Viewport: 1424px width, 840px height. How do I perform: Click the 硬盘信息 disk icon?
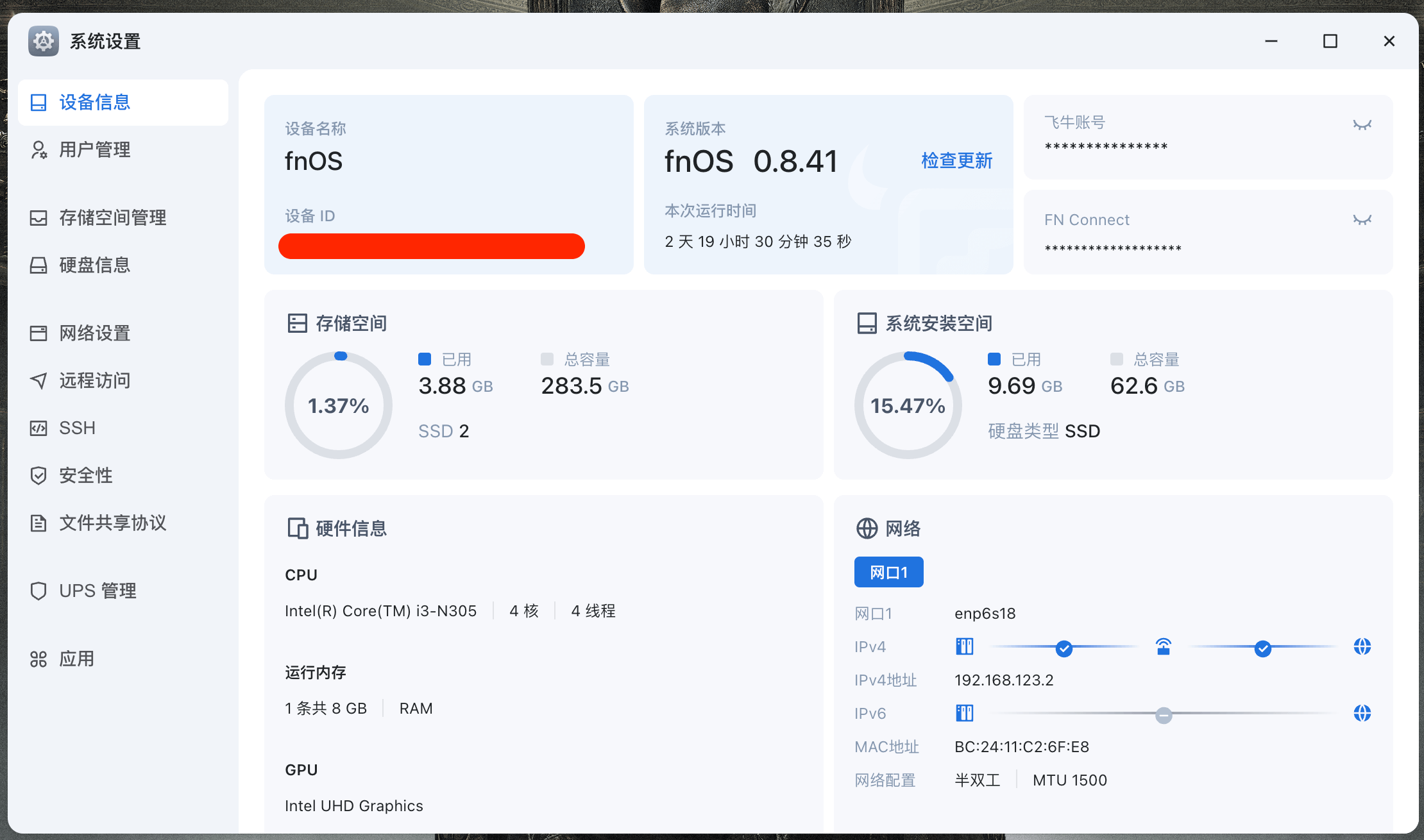click(38, 265)
